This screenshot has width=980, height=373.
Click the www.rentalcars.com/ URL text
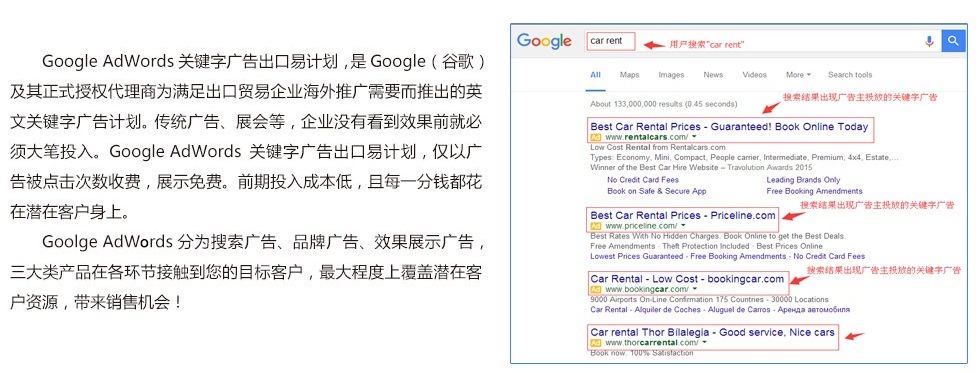click(647, 137)
